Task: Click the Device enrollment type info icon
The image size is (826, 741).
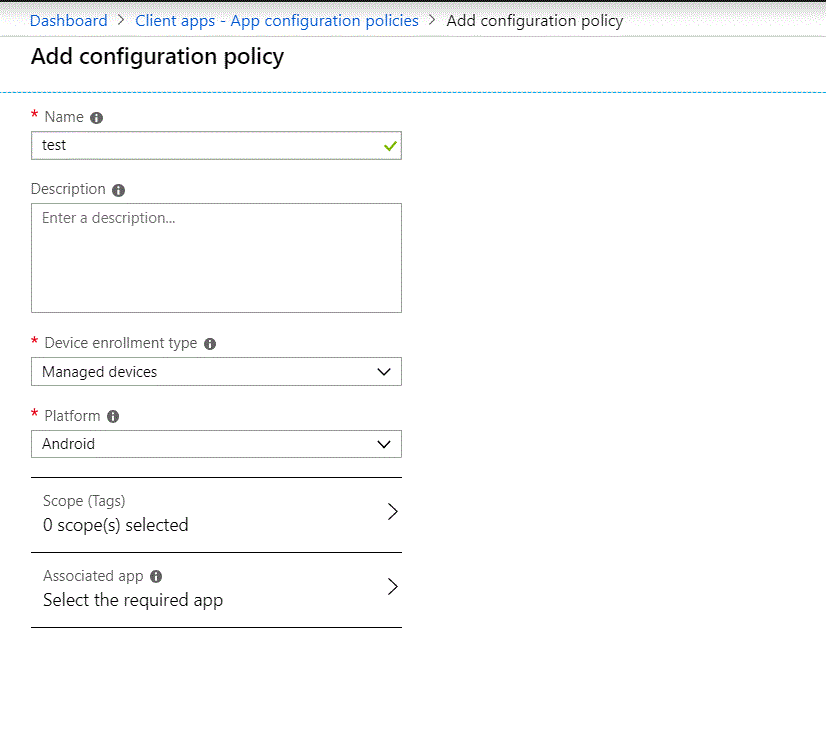Action: pos(210,344)
